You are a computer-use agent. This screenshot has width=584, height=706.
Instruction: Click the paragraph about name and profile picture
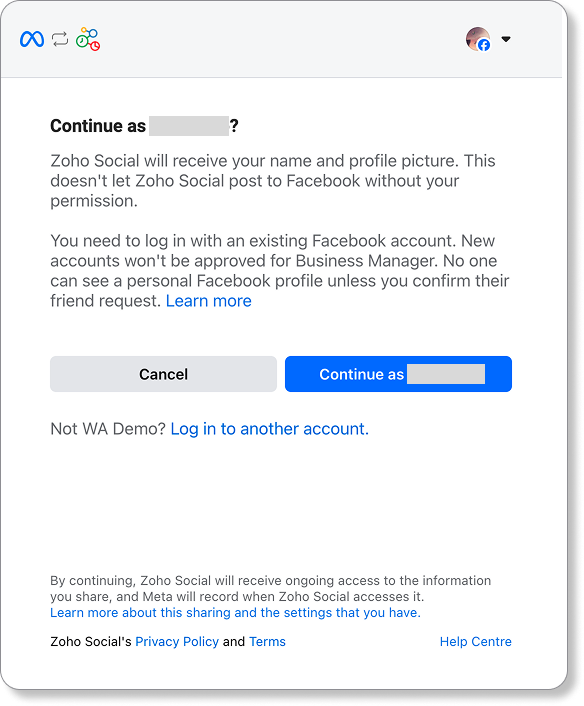point(273,181)
